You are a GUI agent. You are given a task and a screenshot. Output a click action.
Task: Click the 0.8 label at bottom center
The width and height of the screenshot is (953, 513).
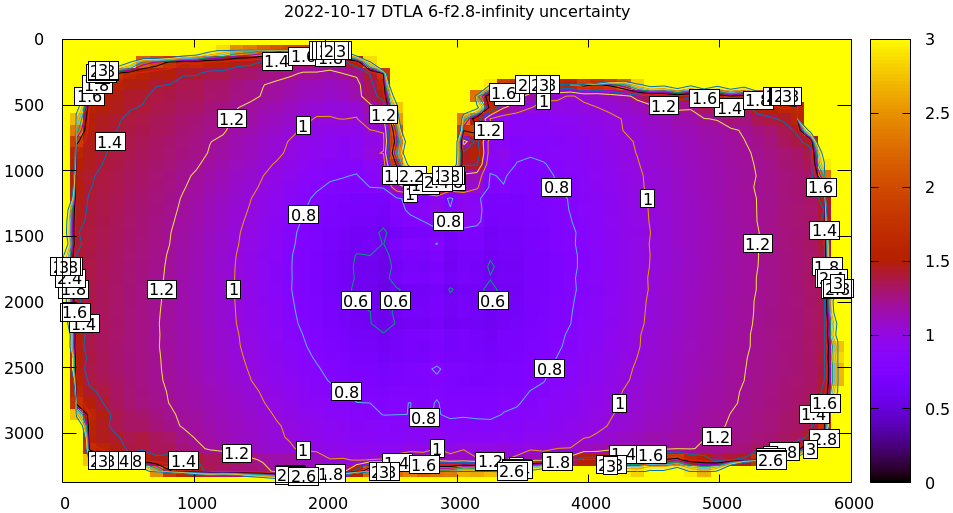click(x=424, y=418)
